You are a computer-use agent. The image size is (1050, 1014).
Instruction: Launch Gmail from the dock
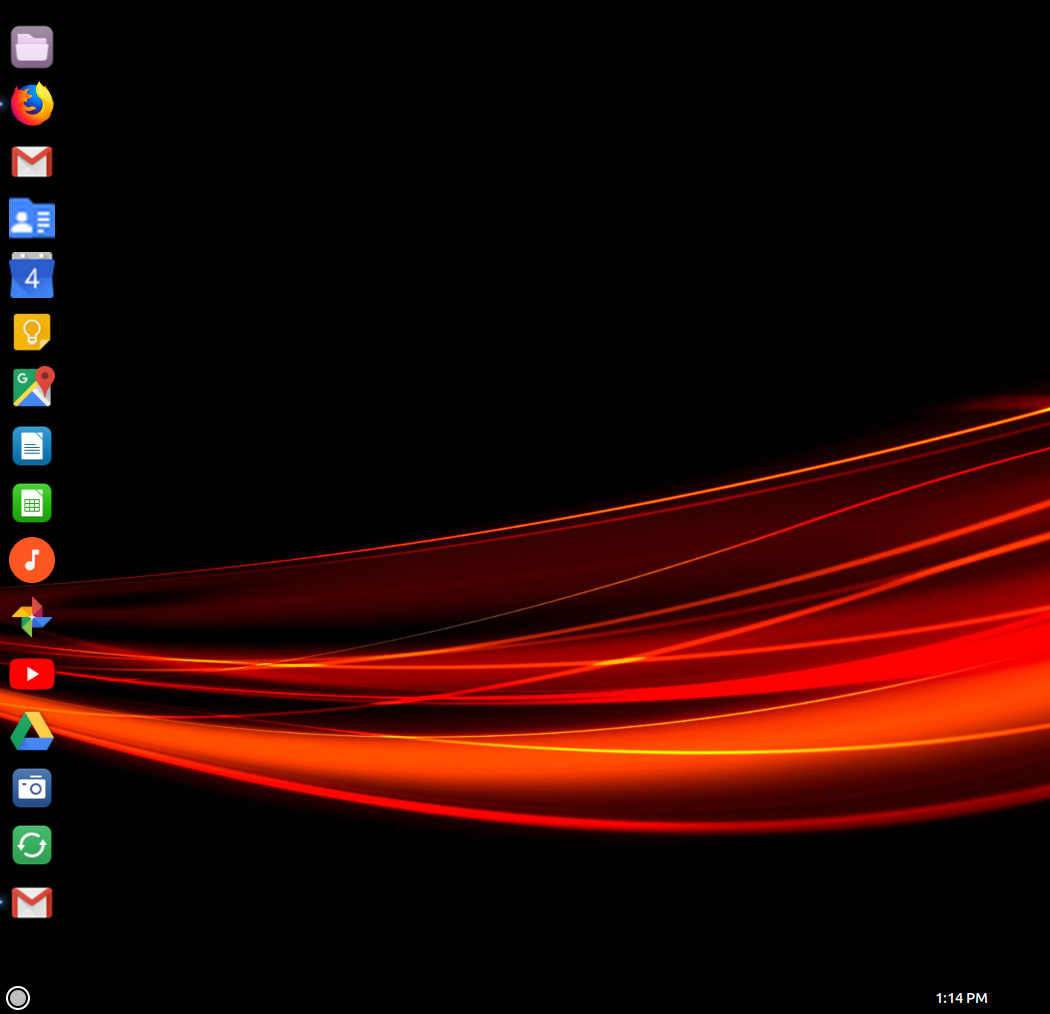tap(32, 160)
